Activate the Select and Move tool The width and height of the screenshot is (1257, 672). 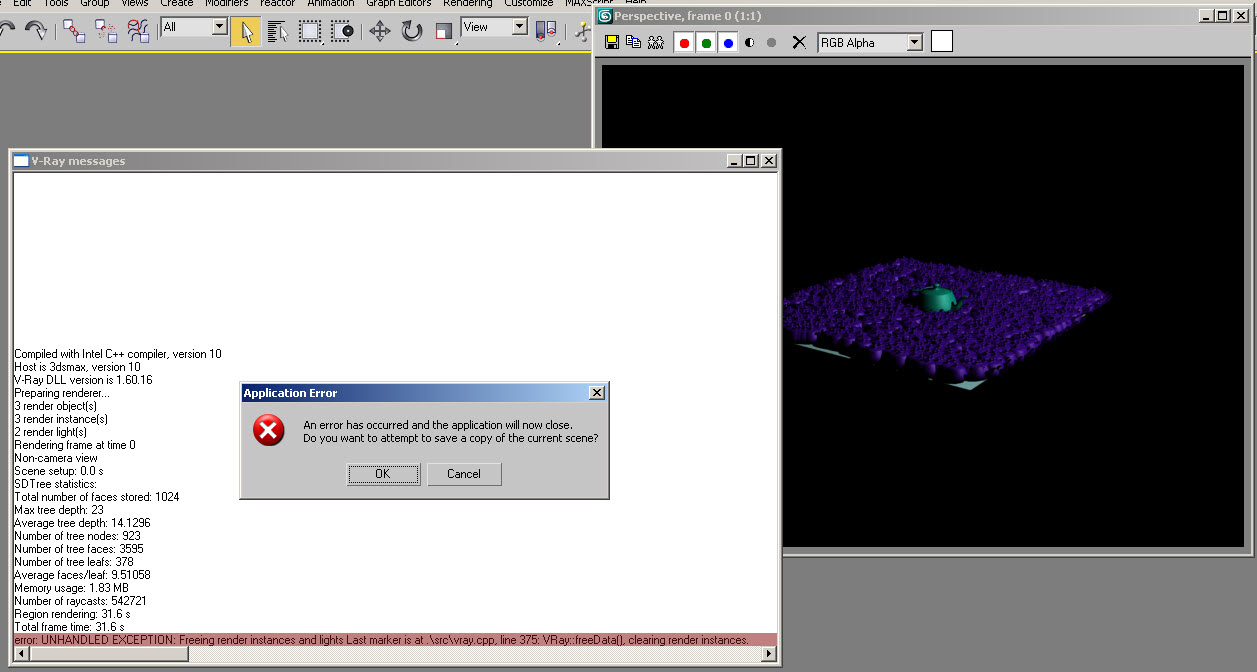pyautogui.click(x=380, y=30)
